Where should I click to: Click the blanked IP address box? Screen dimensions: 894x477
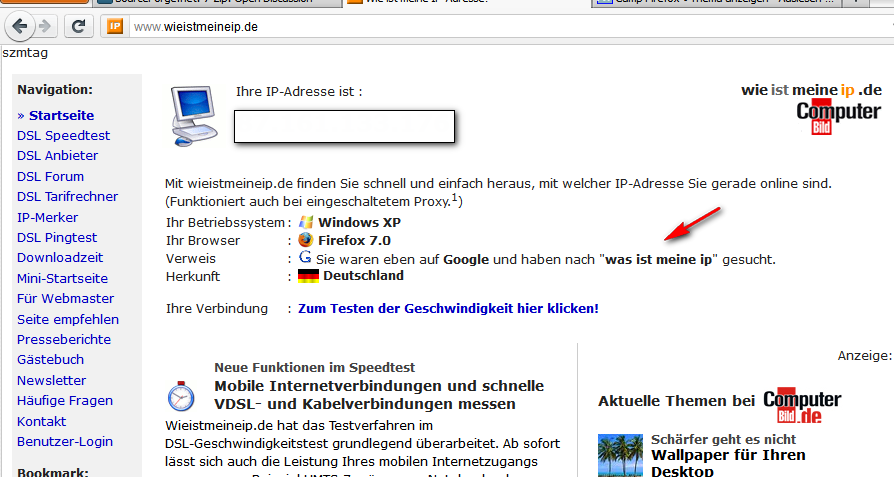click(344, 127)
